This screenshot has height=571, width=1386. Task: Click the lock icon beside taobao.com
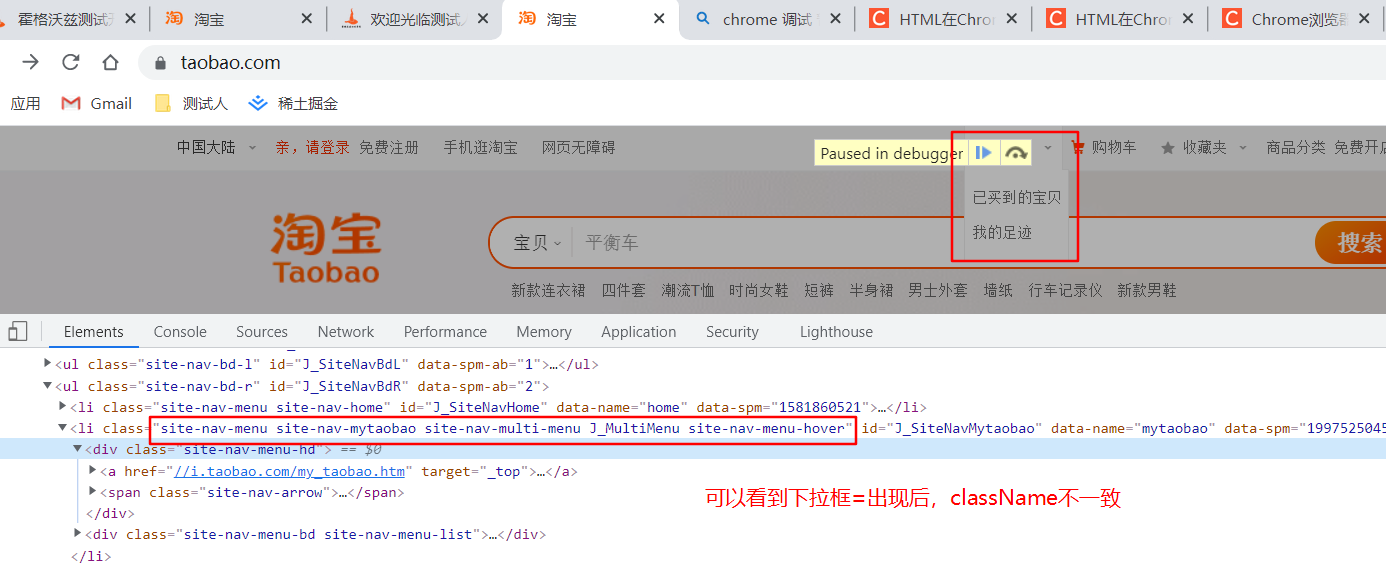tap(160, 63)
